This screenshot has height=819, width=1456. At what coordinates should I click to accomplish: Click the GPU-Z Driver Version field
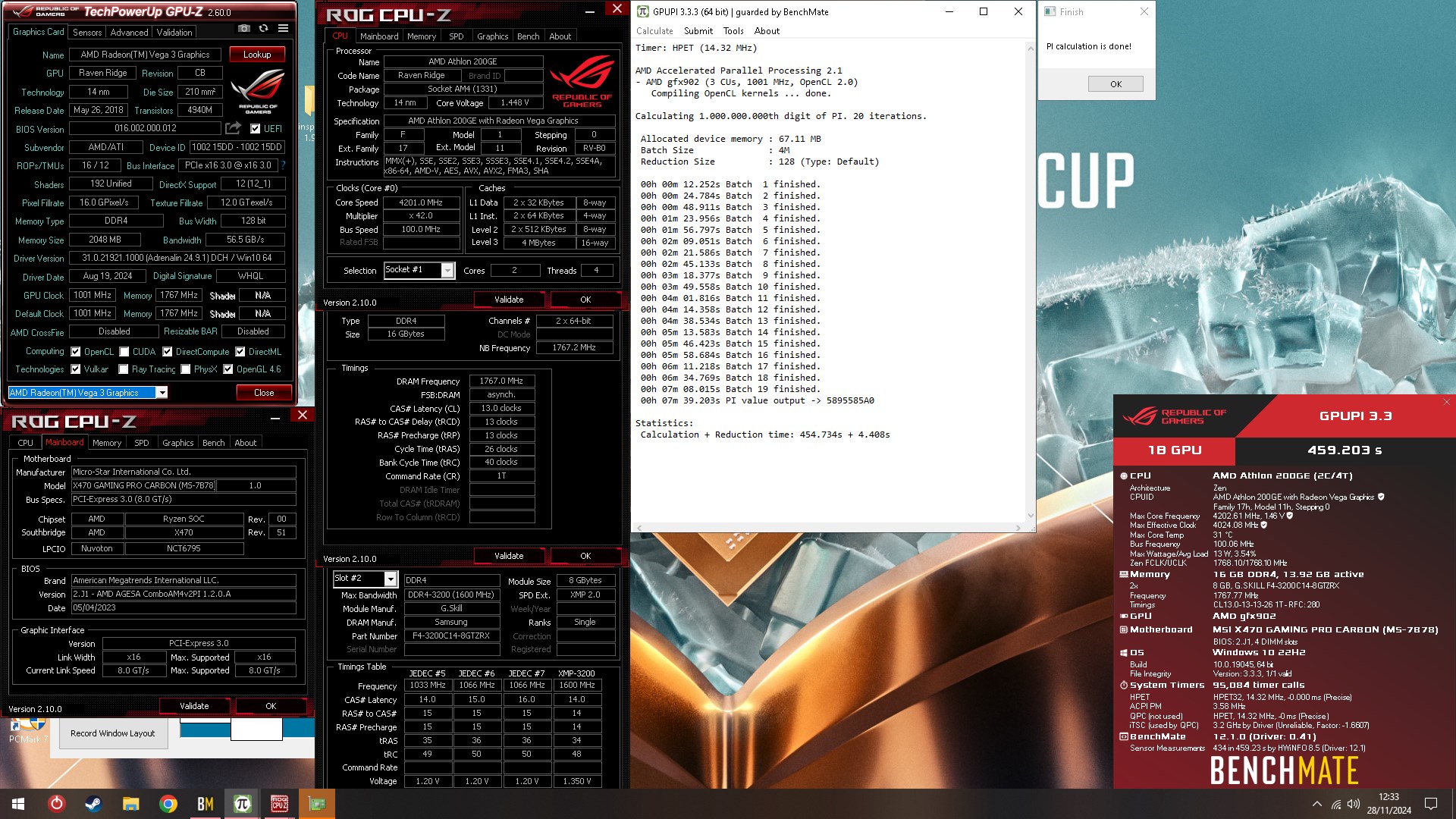(x=177, y=258)
